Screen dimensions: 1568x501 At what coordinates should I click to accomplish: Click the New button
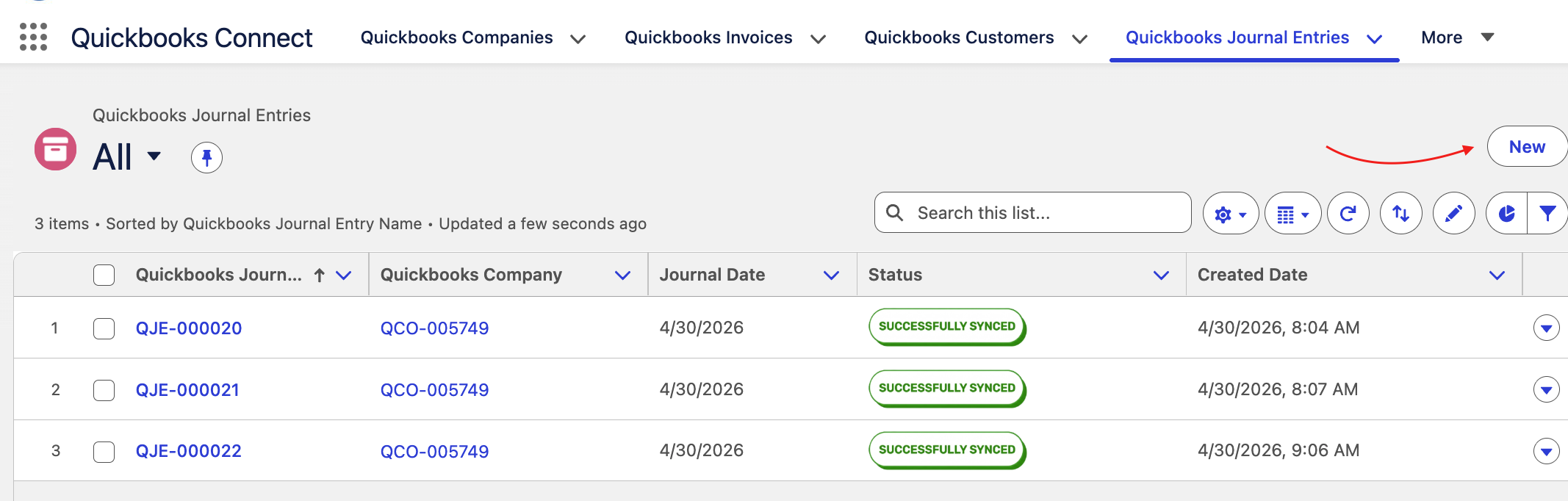pos(1527,147)
